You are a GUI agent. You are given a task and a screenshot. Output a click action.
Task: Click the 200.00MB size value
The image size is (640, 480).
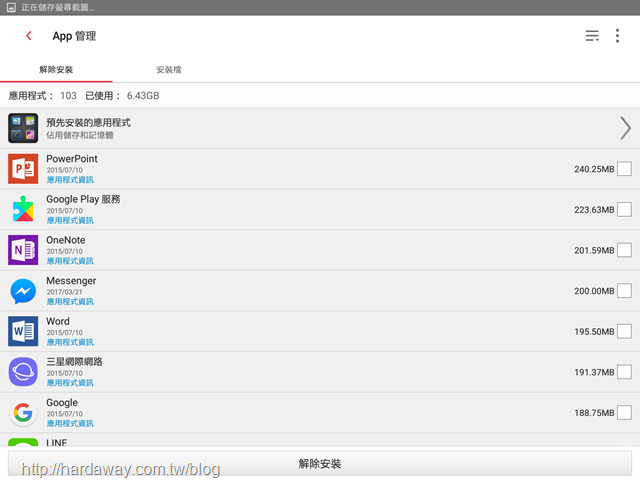point(594,291)
